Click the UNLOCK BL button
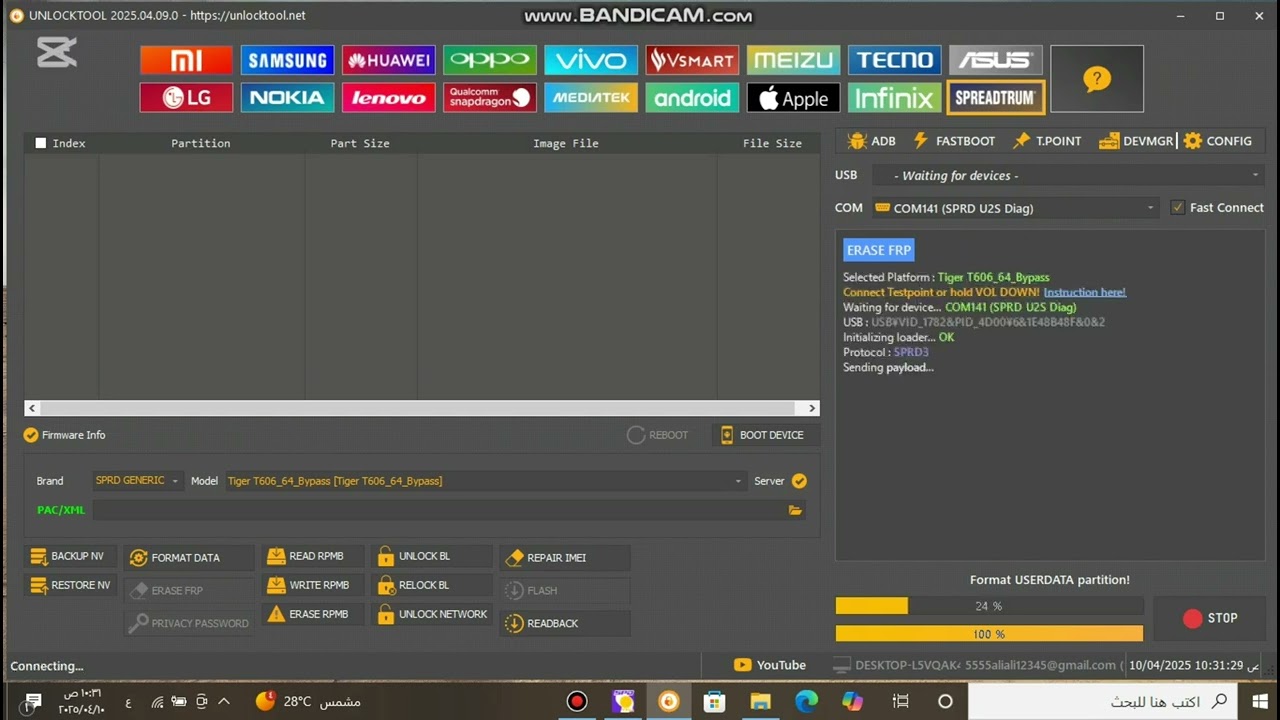Screen dimensions: 1280x720 click(432, 556)
